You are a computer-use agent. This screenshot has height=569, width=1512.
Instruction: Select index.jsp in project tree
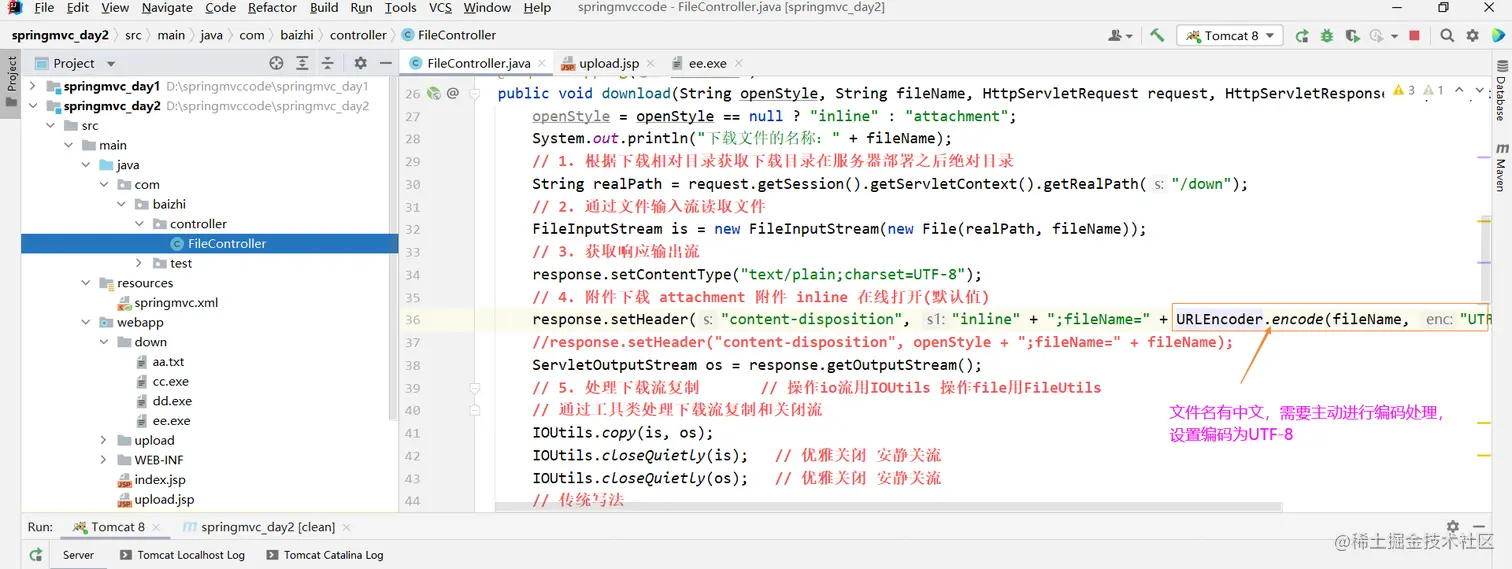click(x=152, y=480)
